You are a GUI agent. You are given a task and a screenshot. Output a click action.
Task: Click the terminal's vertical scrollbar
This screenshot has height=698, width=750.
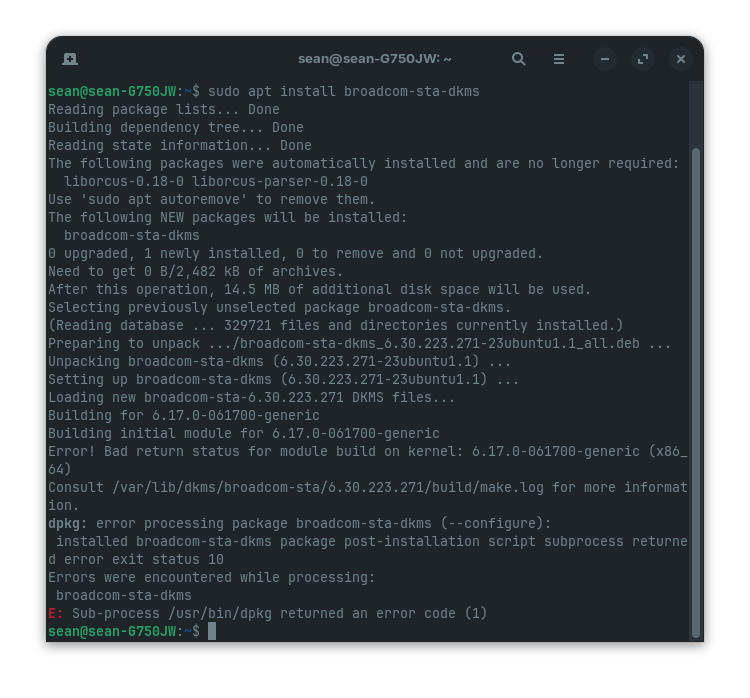[696, 390]
